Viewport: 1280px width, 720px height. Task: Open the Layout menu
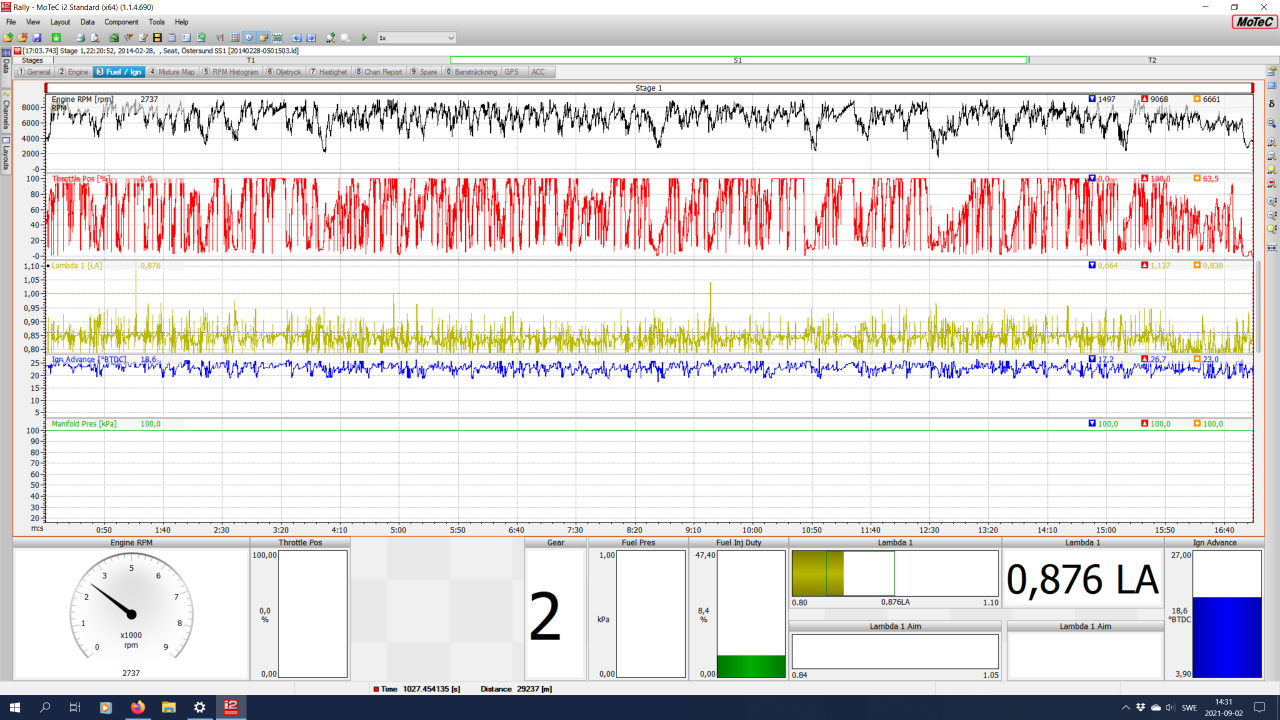point(60,21)
